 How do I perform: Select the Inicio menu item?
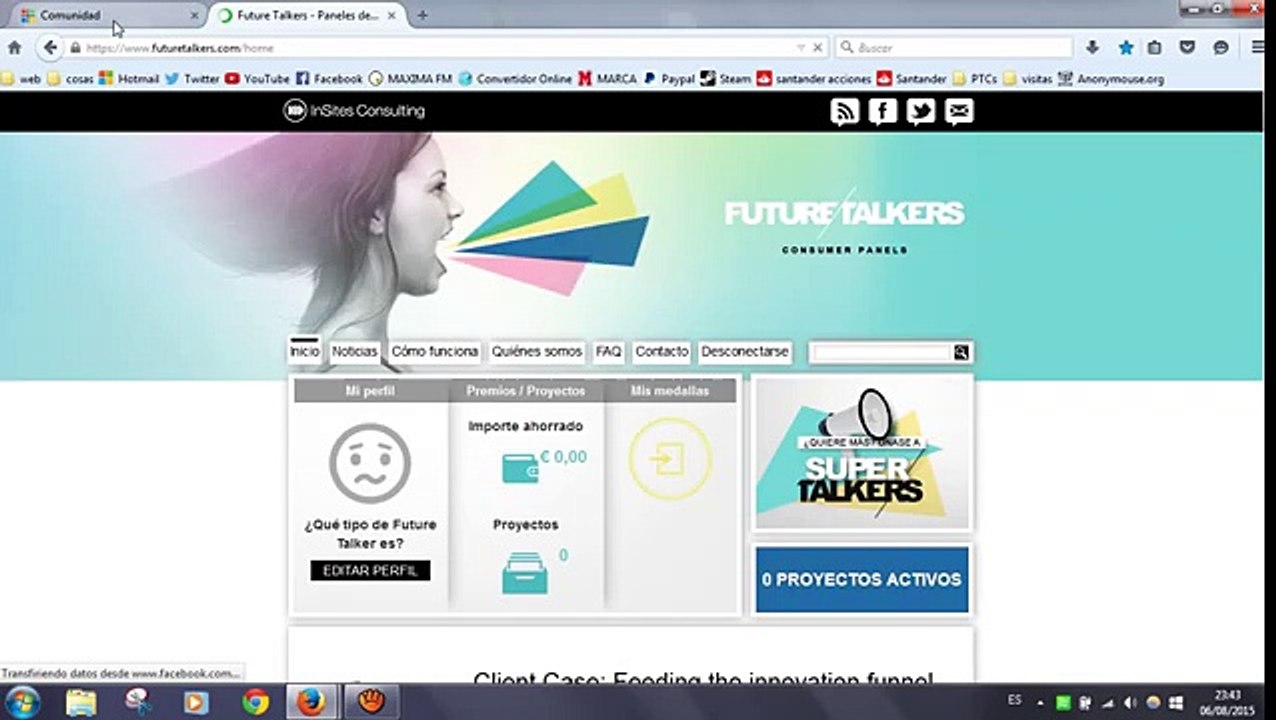305,351
